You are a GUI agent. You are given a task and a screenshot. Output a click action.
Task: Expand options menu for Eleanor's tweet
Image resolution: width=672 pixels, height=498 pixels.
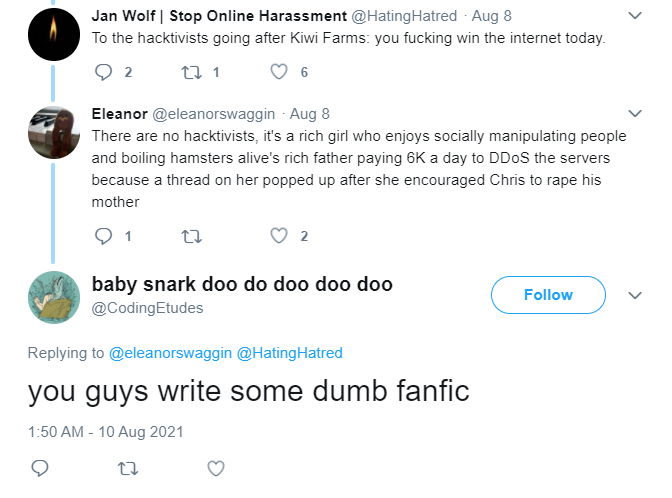click(x=634, y=112)
